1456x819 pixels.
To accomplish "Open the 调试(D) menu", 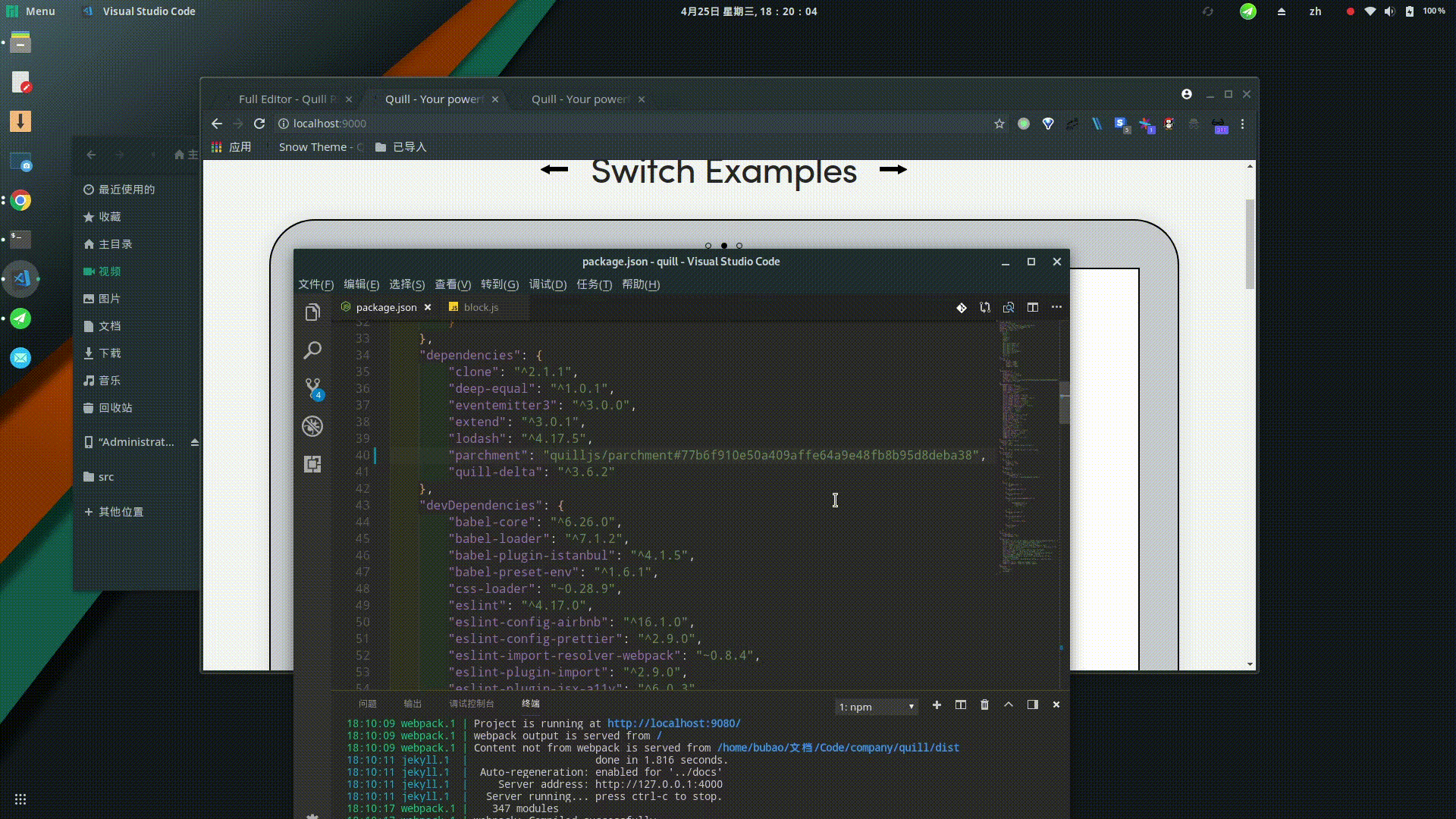I will [x=548, y=284].
